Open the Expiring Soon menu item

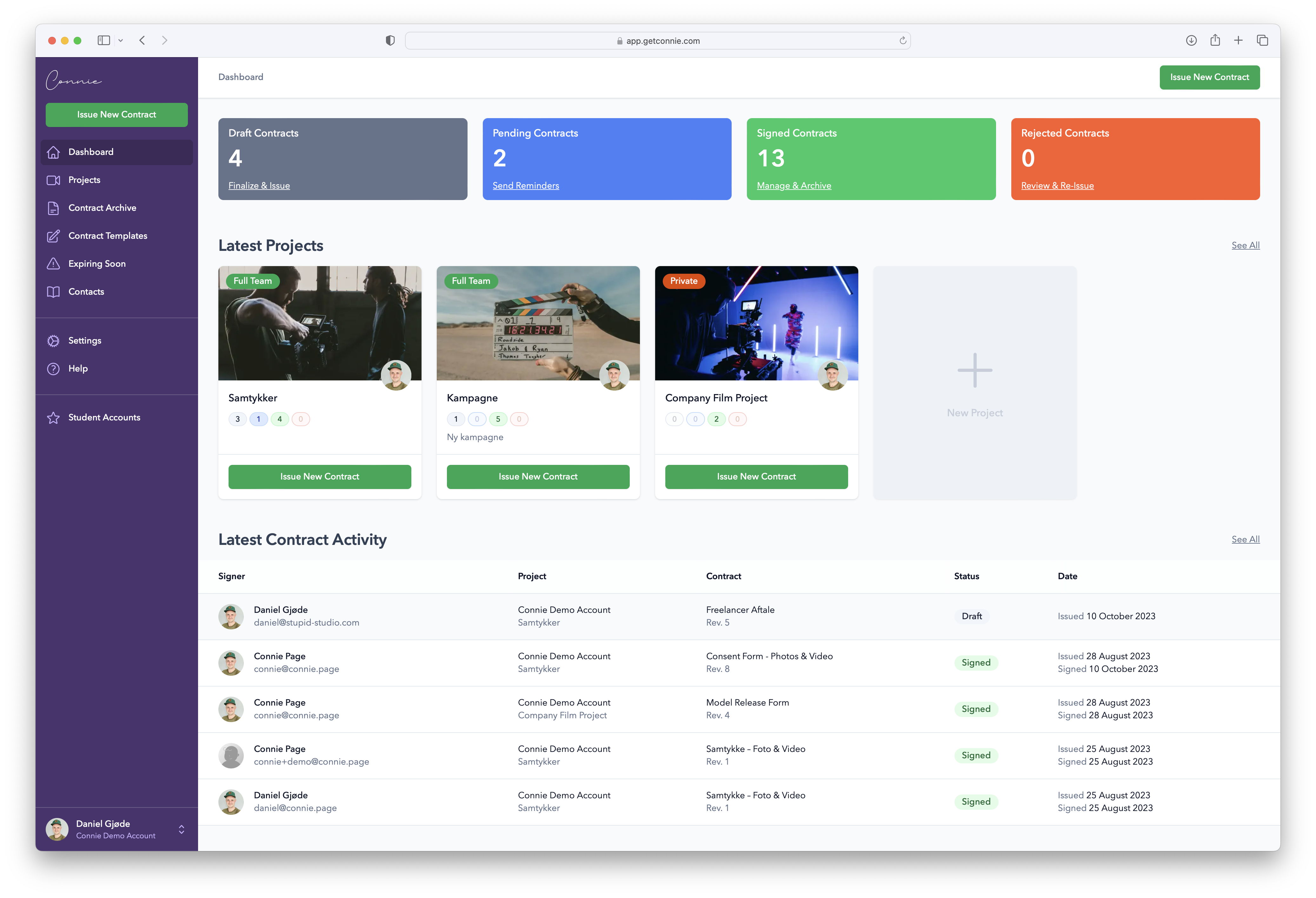tap(97, 264)
